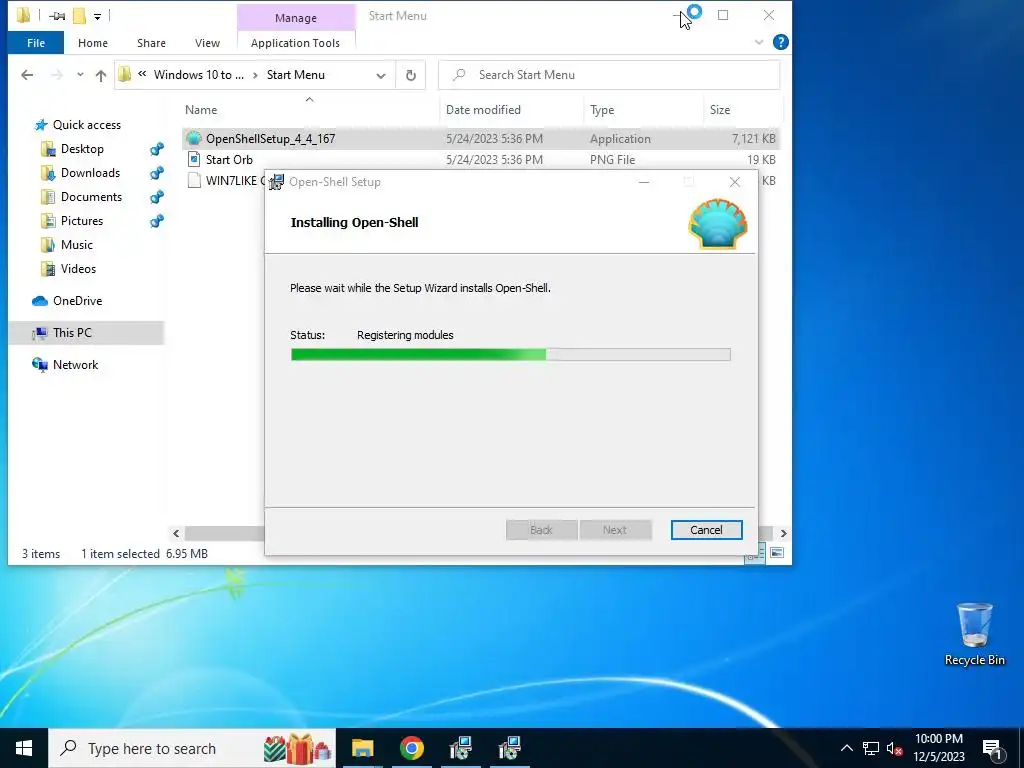
Task: Open Windows Start button
Action: point(24,748)
